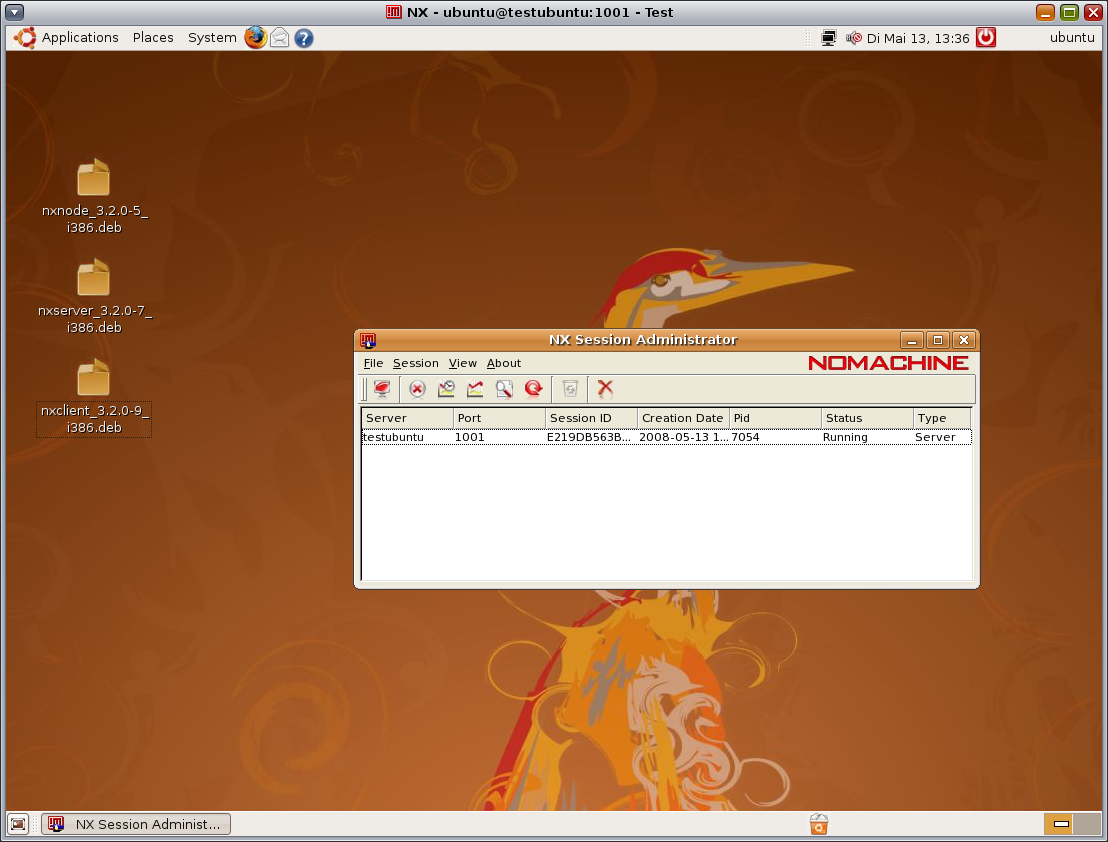Close the NX Session Administrator window
Image resolution: width=1108 pixels, height=842 pixels.
point(964,340)
